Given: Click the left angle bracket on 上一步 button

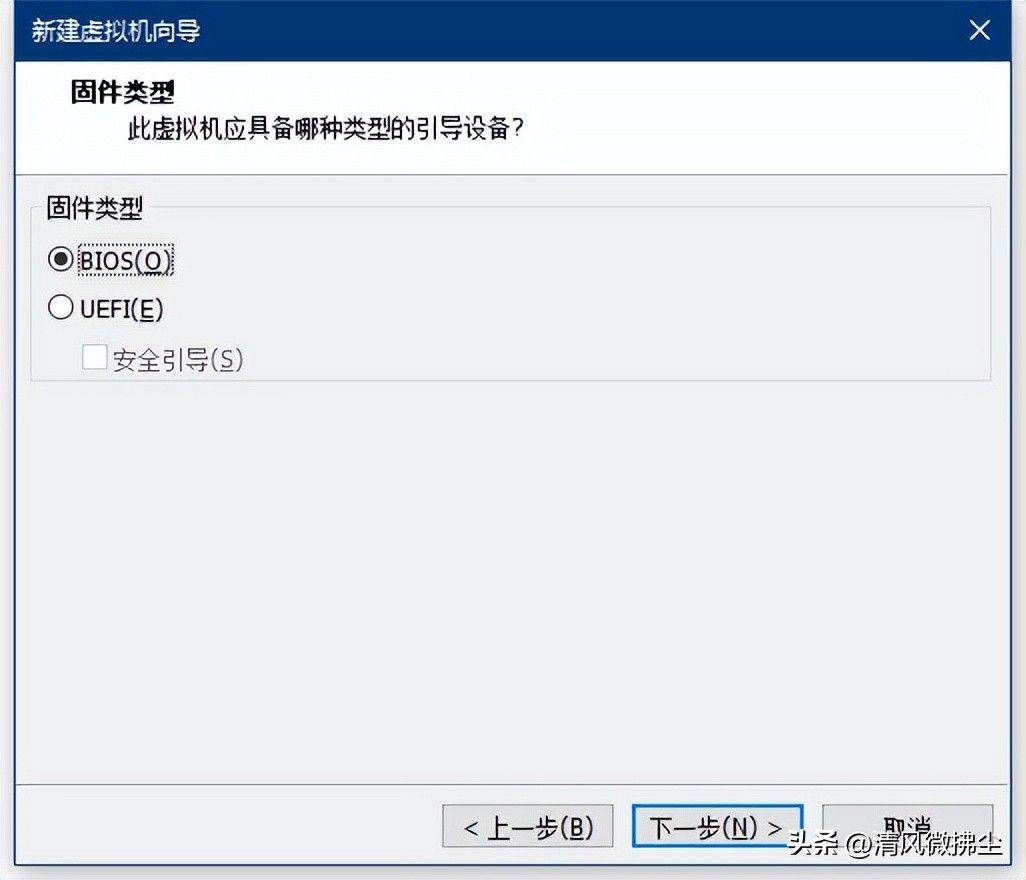Looking at the screenshot, I should pos(470,828).
